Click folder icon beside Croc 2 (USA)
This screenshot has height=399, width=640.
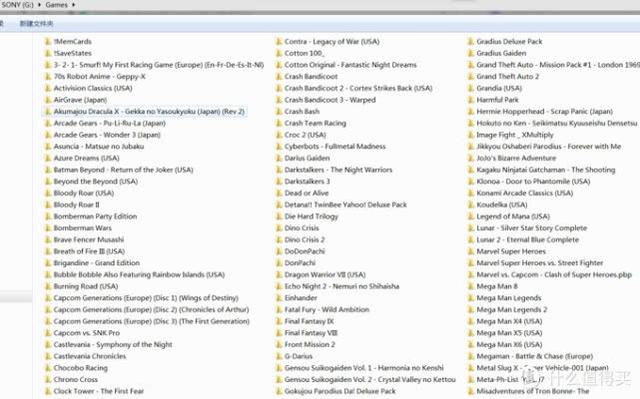tap(279, 135)
